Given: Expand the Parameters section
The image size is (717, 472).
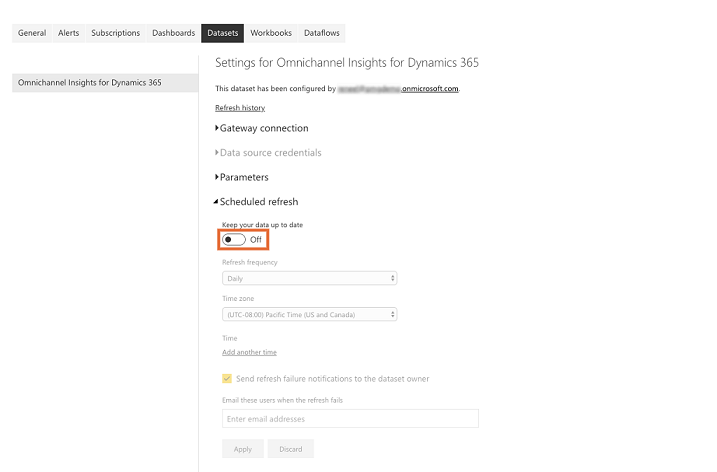Looking at the screenshot, I should point(242,177).
